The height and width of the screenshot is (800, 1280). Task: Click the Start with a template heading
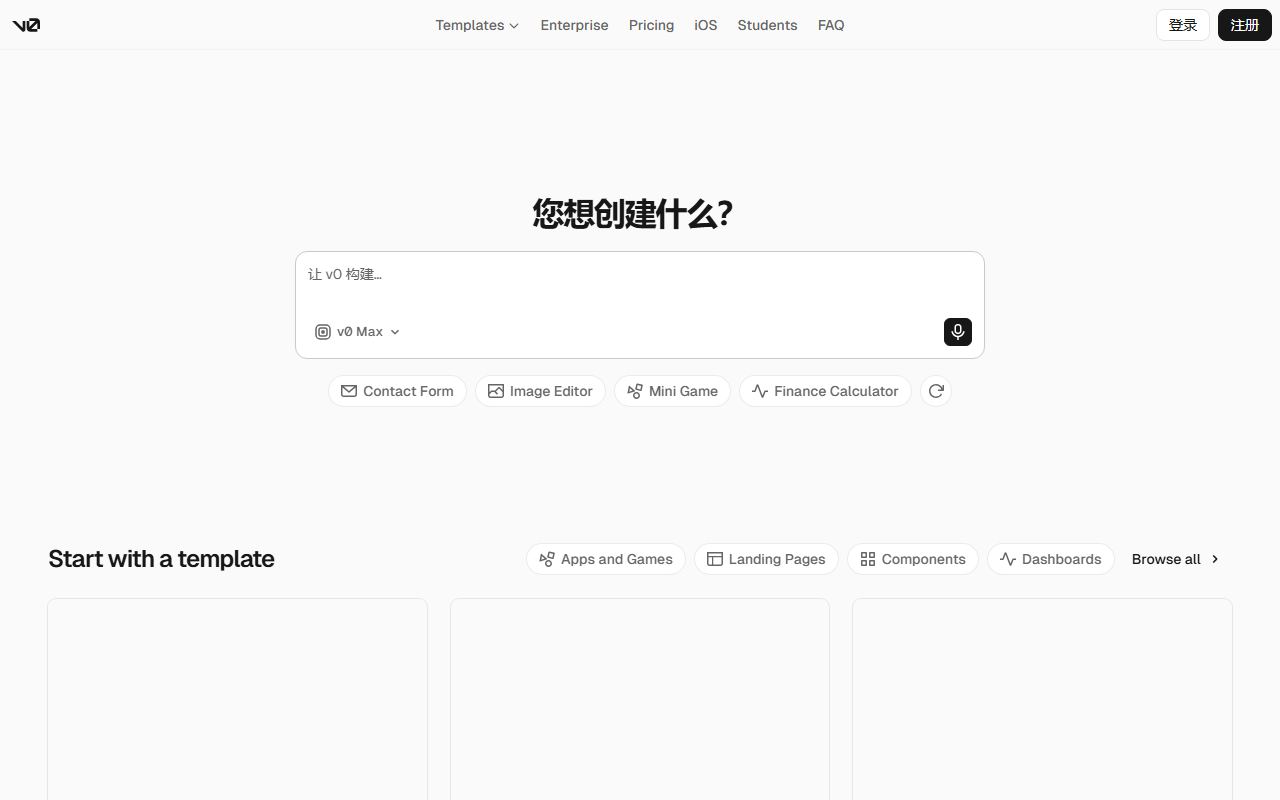[x=161, y=559]
